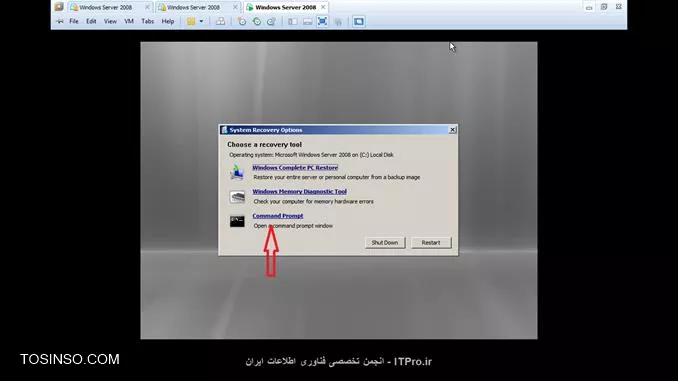Click the Unity mode toolbar icon
Image resolution: width=678 pixels, height=381 pixels.
(338, 22)
